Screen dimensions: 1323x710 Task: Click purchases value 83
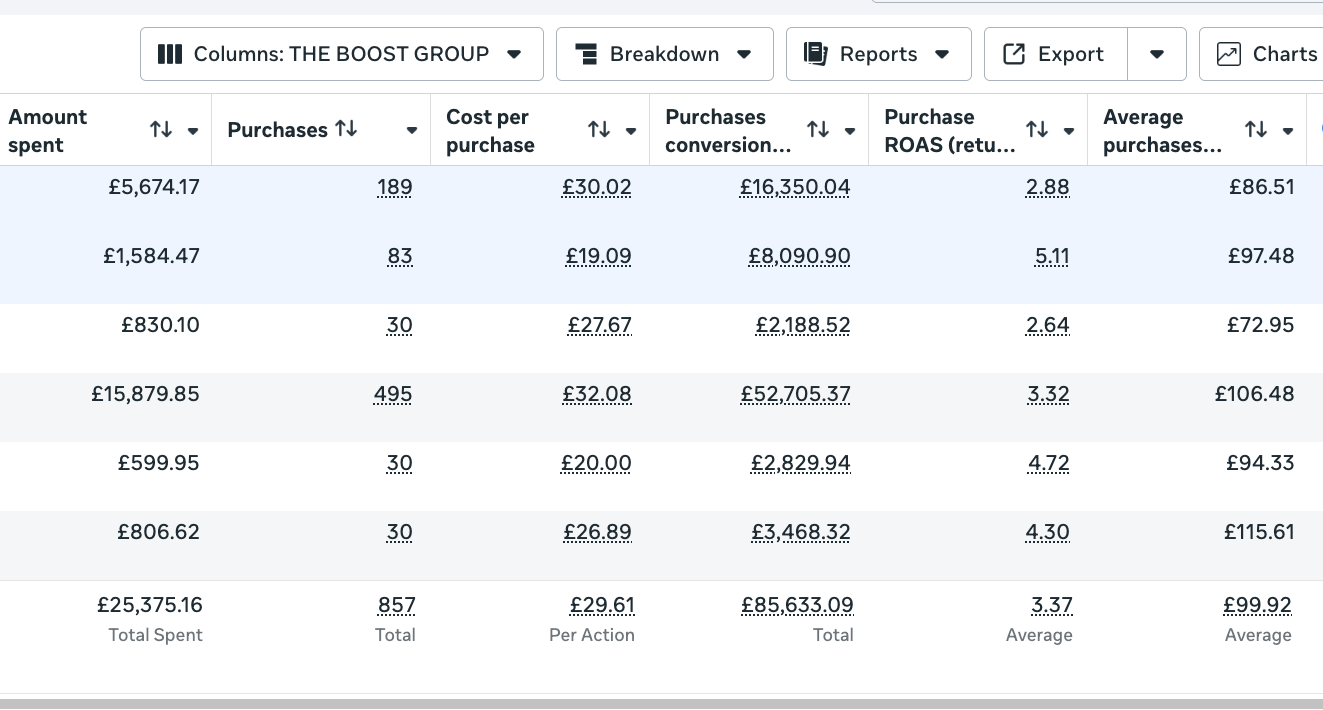(x=400, y=257)
